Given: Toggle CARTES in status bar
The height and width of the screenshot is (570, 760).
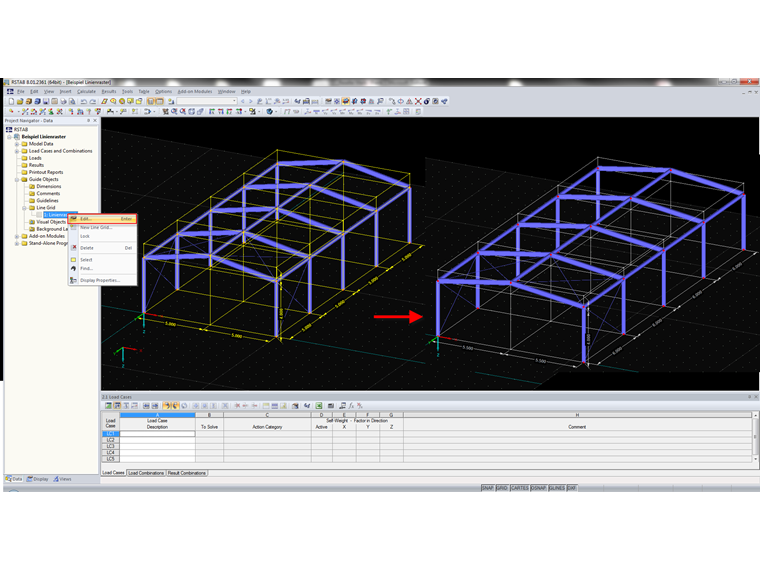Looking at the screenshot, I should click(x=520, y=488).
